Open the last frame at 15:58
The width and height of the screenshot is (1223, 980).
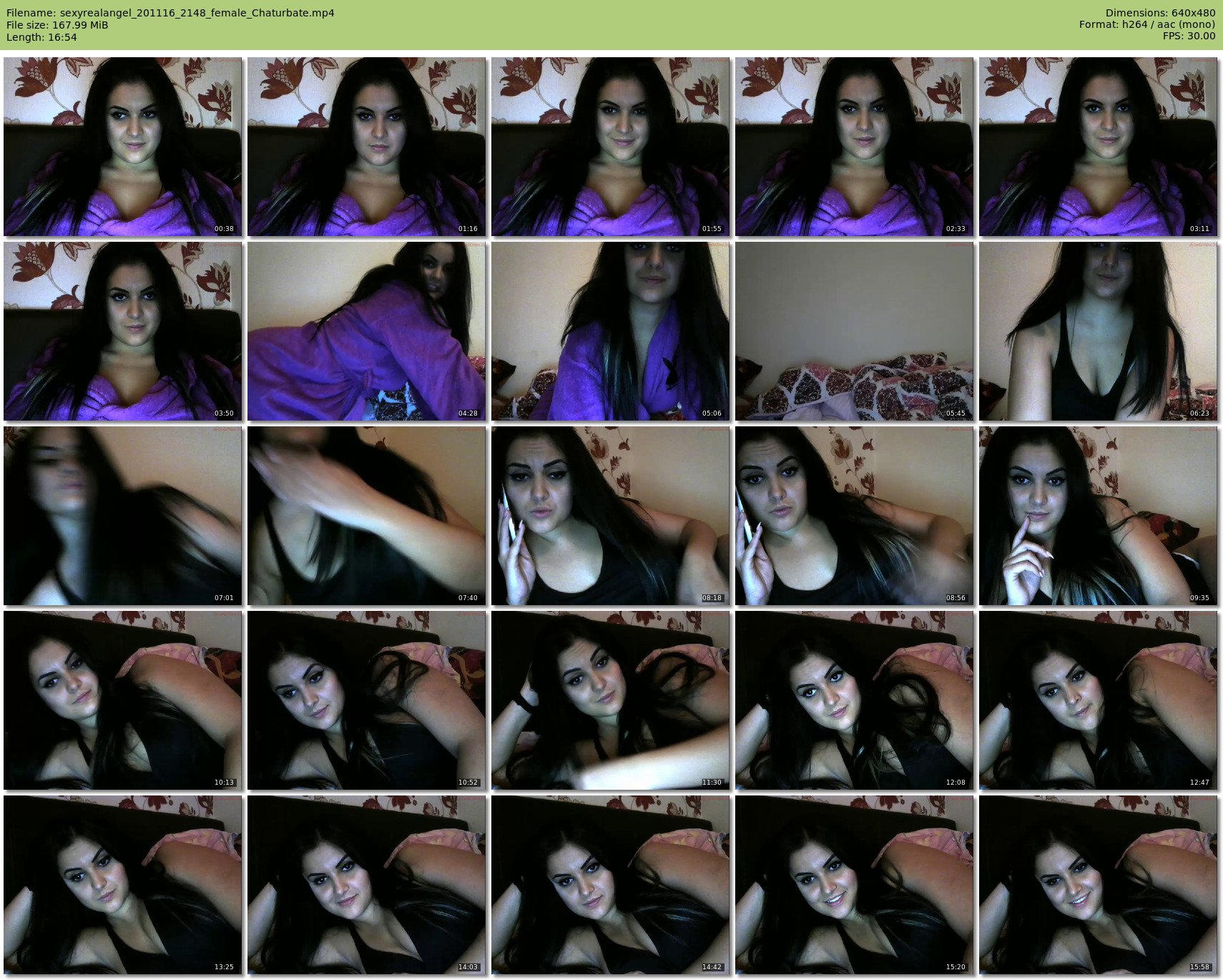click(x=1098, y=885)
